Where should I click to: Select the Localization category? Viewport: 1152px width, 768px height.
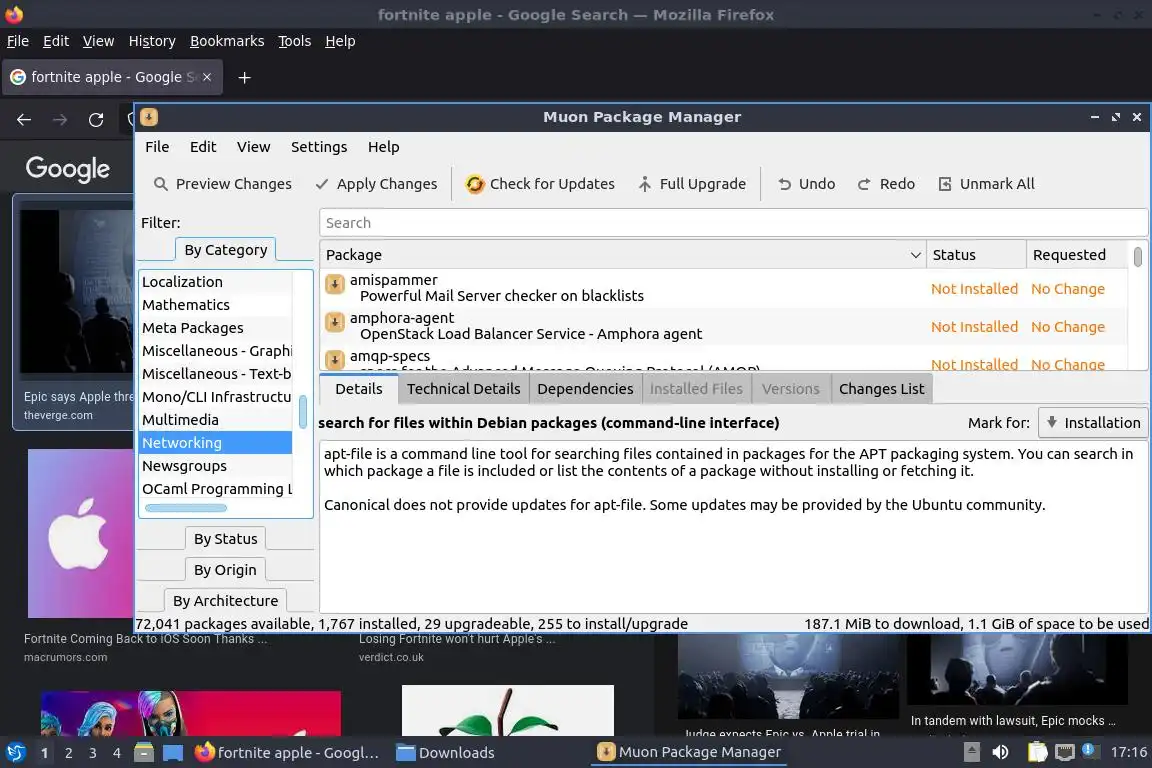coord(215,281)
